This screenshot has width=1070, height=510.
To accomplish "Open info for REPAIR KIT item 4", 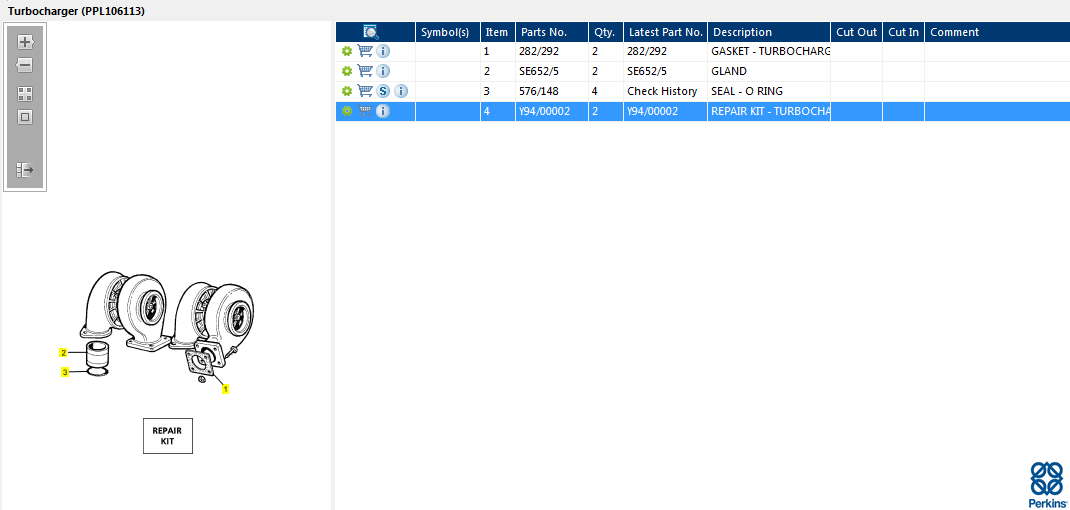I will click(384, 111).
